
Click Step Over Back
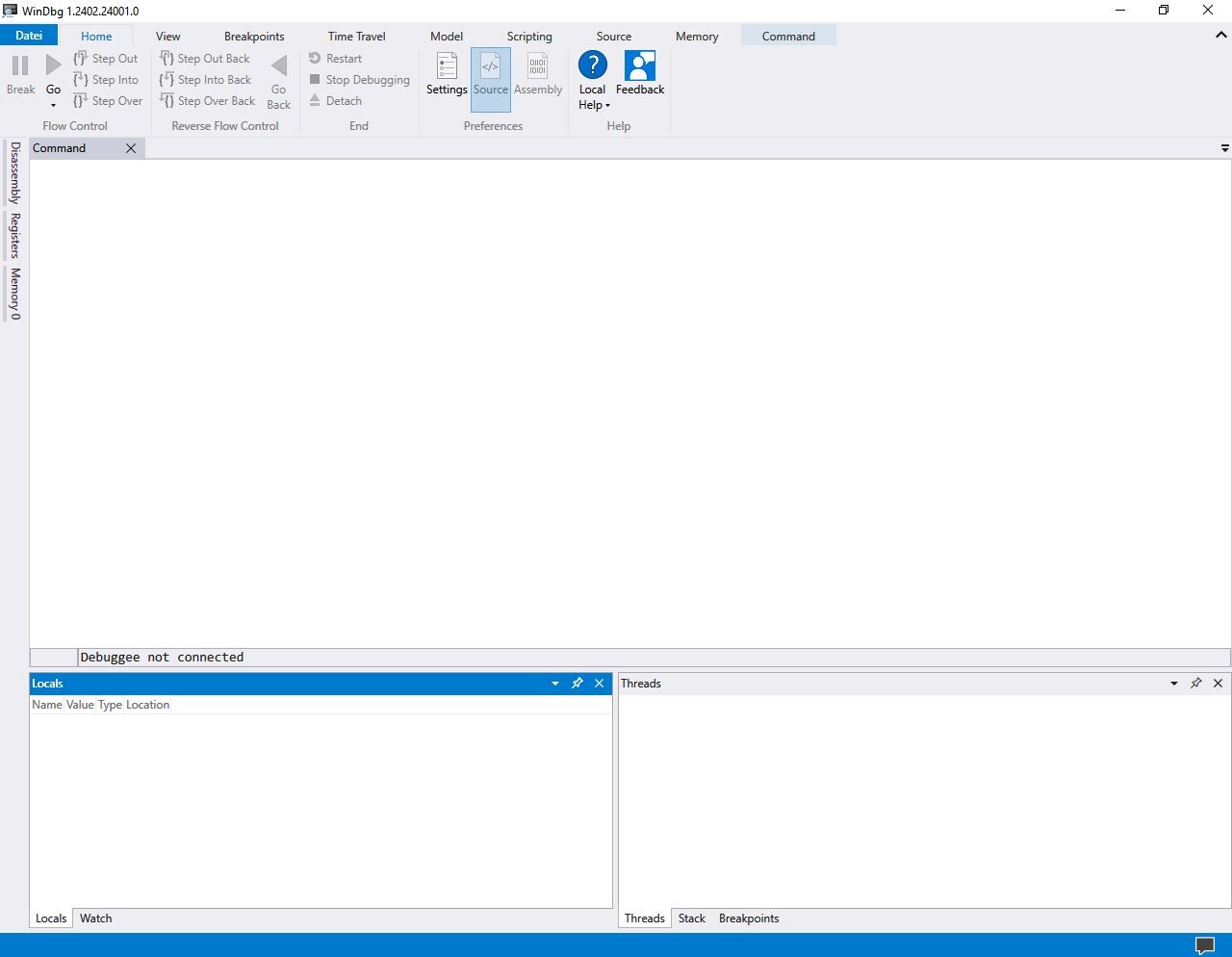(208, 101)
